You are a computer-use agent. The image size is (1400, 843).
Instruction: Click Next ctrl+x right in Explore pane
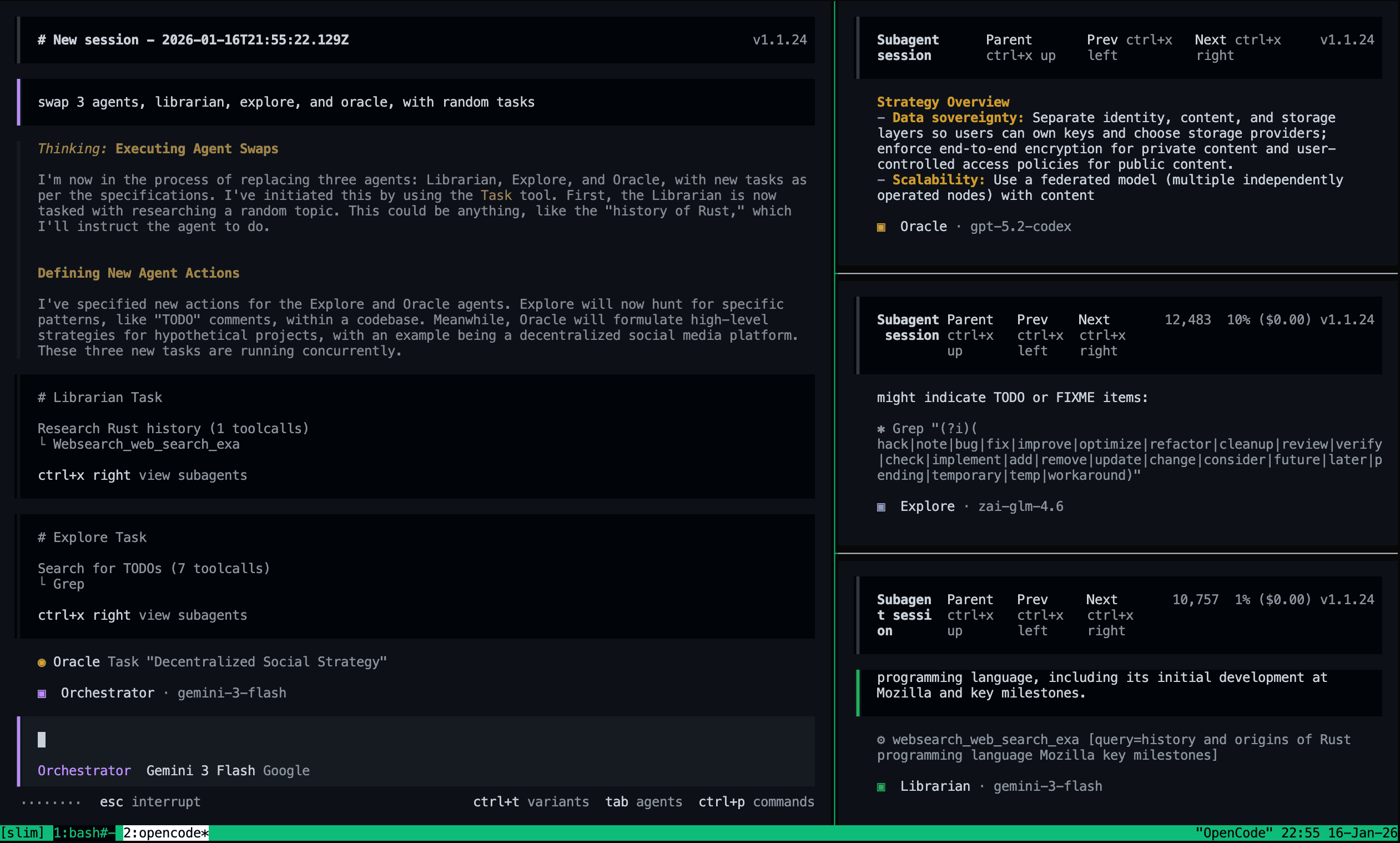coord(1101,335)
